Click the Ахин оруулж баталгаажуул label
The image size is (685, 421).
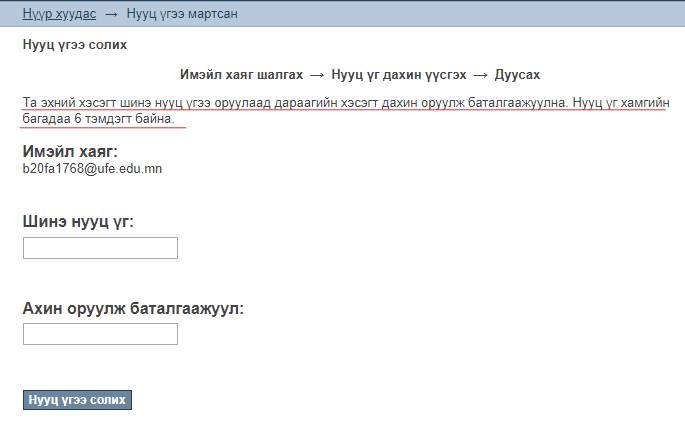tap(133, 308)
